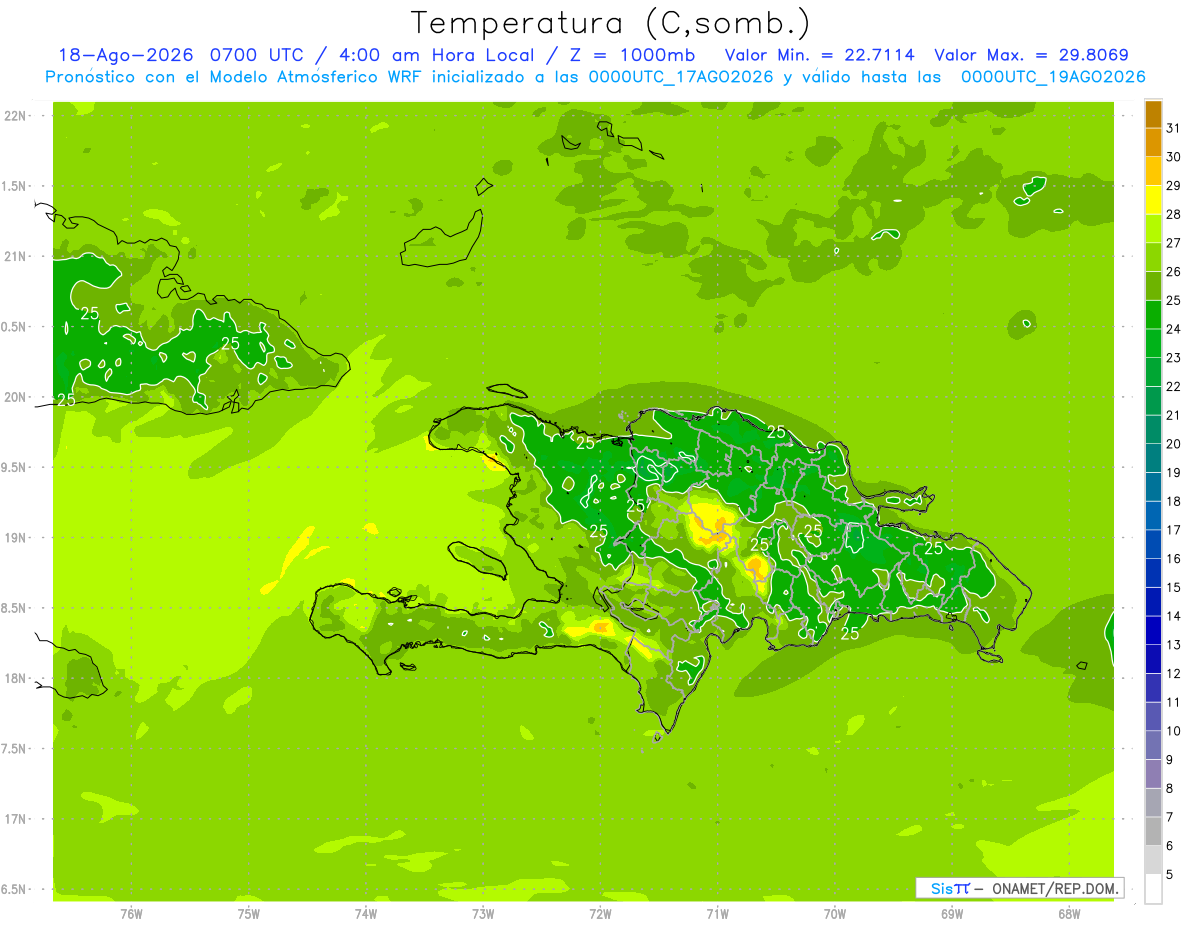Click the '75W' longitude axis label
The image size is (1200, 927).
click(x=249, y=914)
